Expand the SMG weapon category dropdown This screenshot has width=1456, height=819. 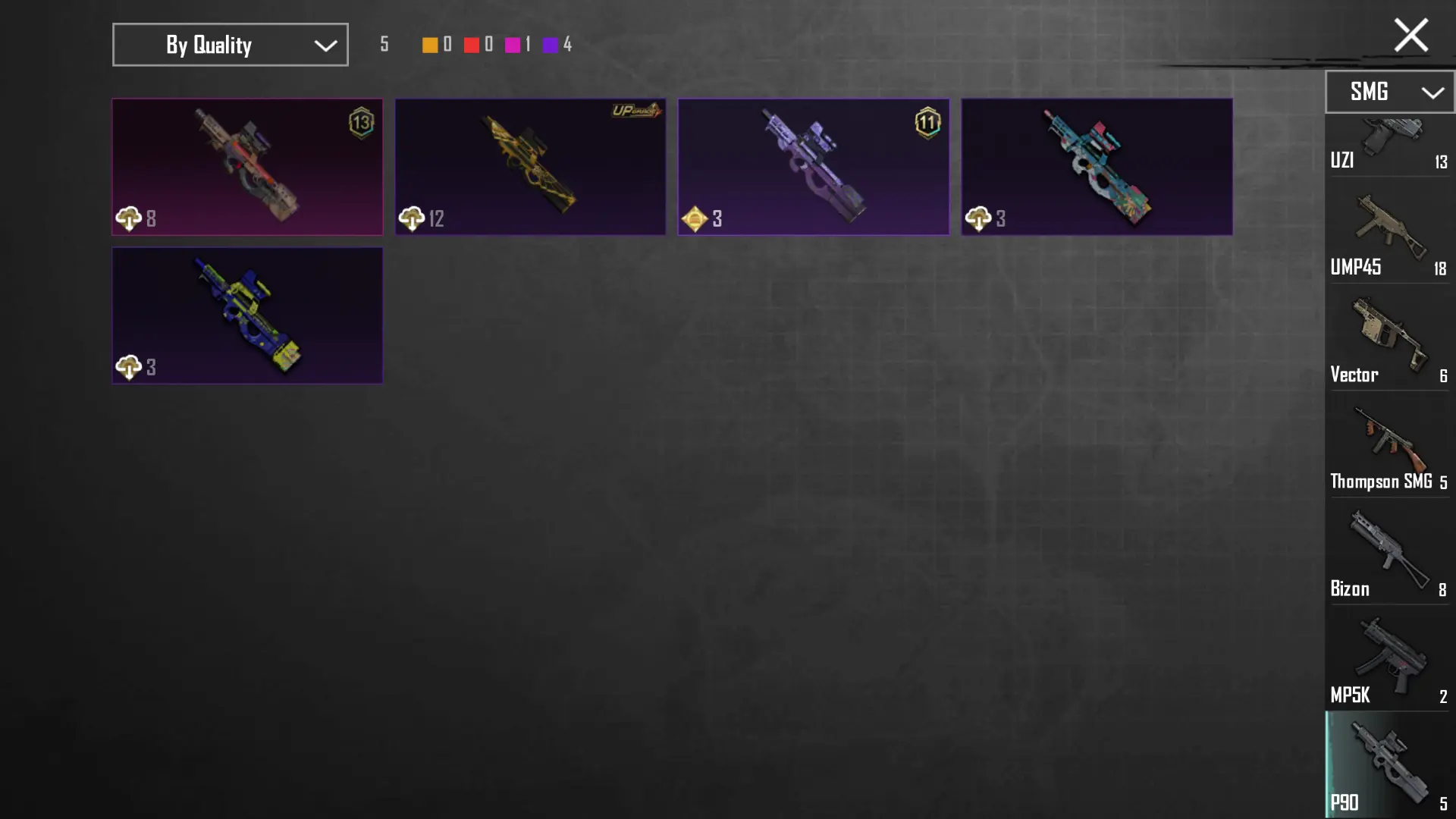1389,92
